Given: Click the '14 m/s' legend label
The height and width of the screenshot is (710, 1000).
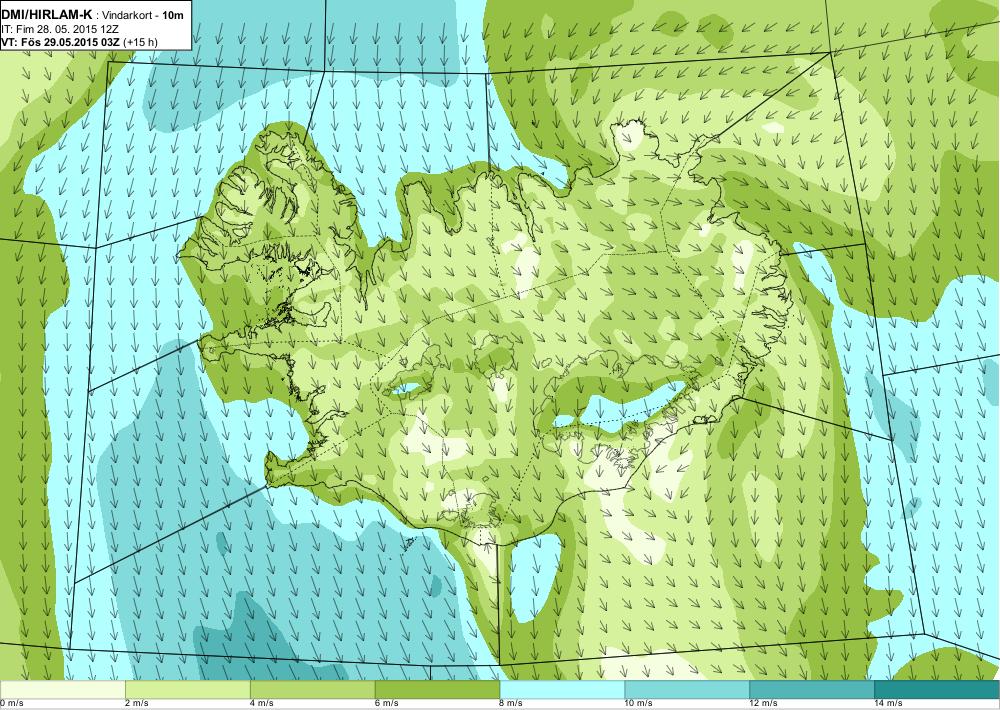Looking at the screenshot, I should click(x=889, y=704).
